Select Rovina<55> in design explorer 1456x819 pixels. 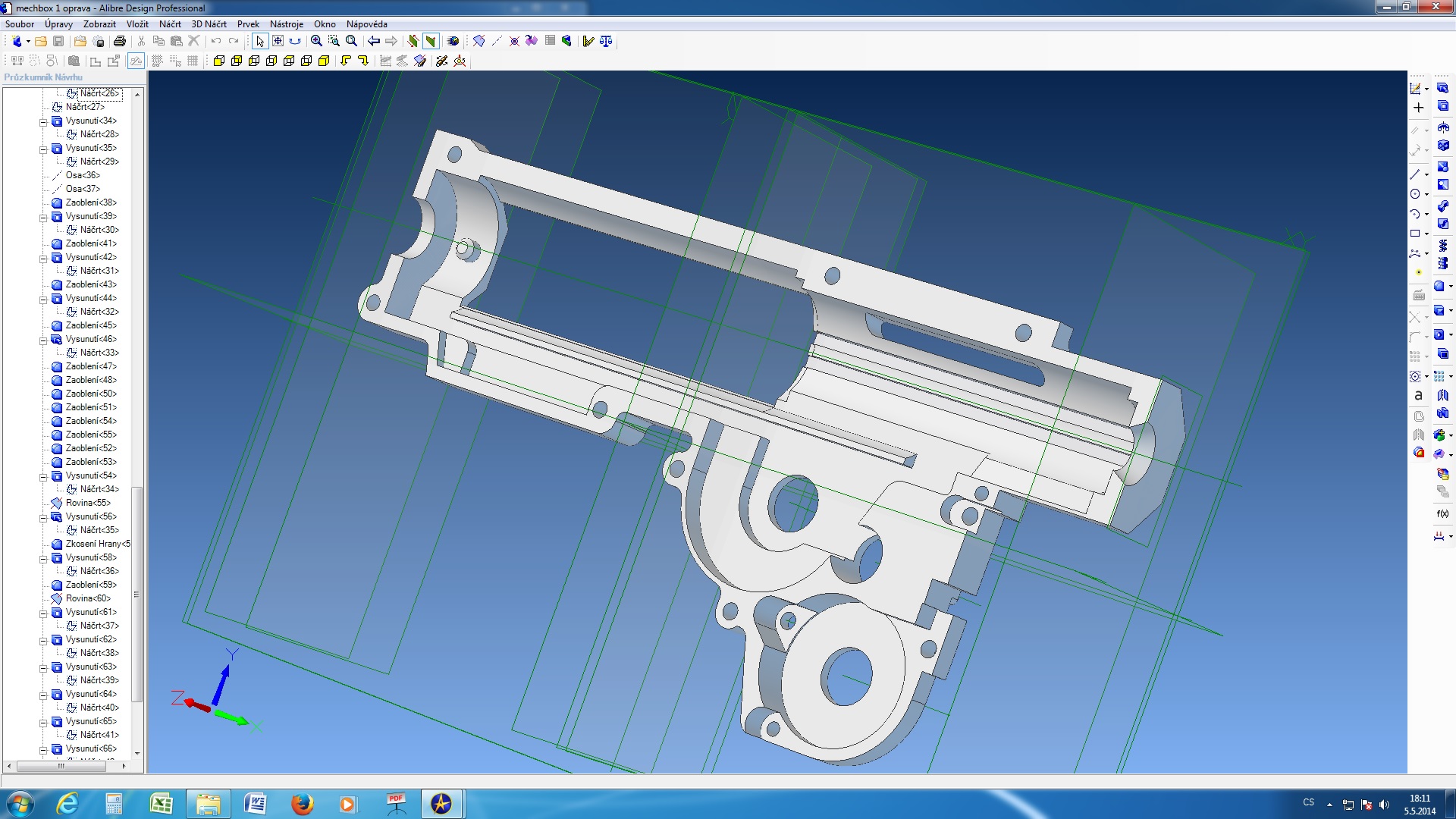[87, 503]
